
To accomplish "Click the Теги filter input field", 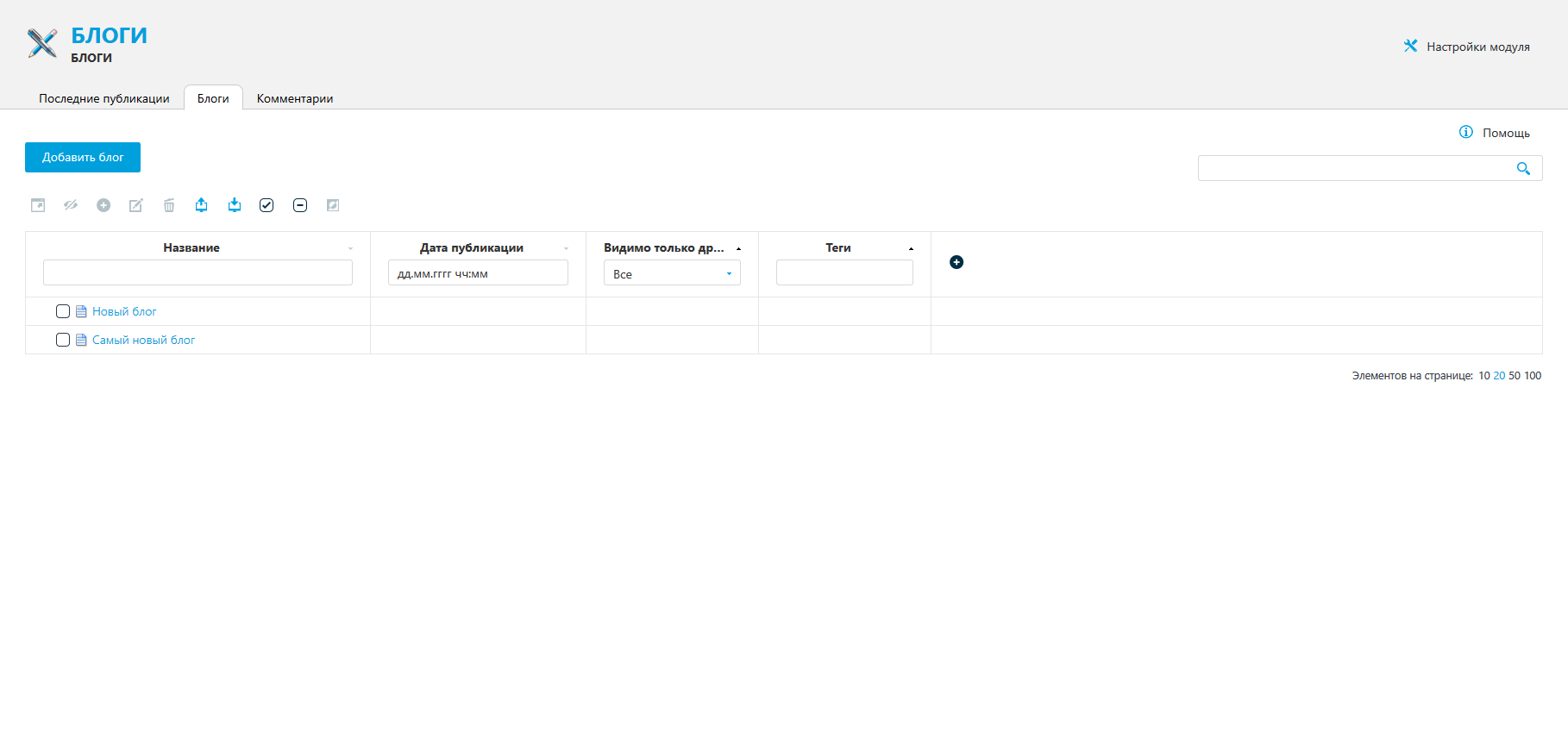I will click(844, 272).
